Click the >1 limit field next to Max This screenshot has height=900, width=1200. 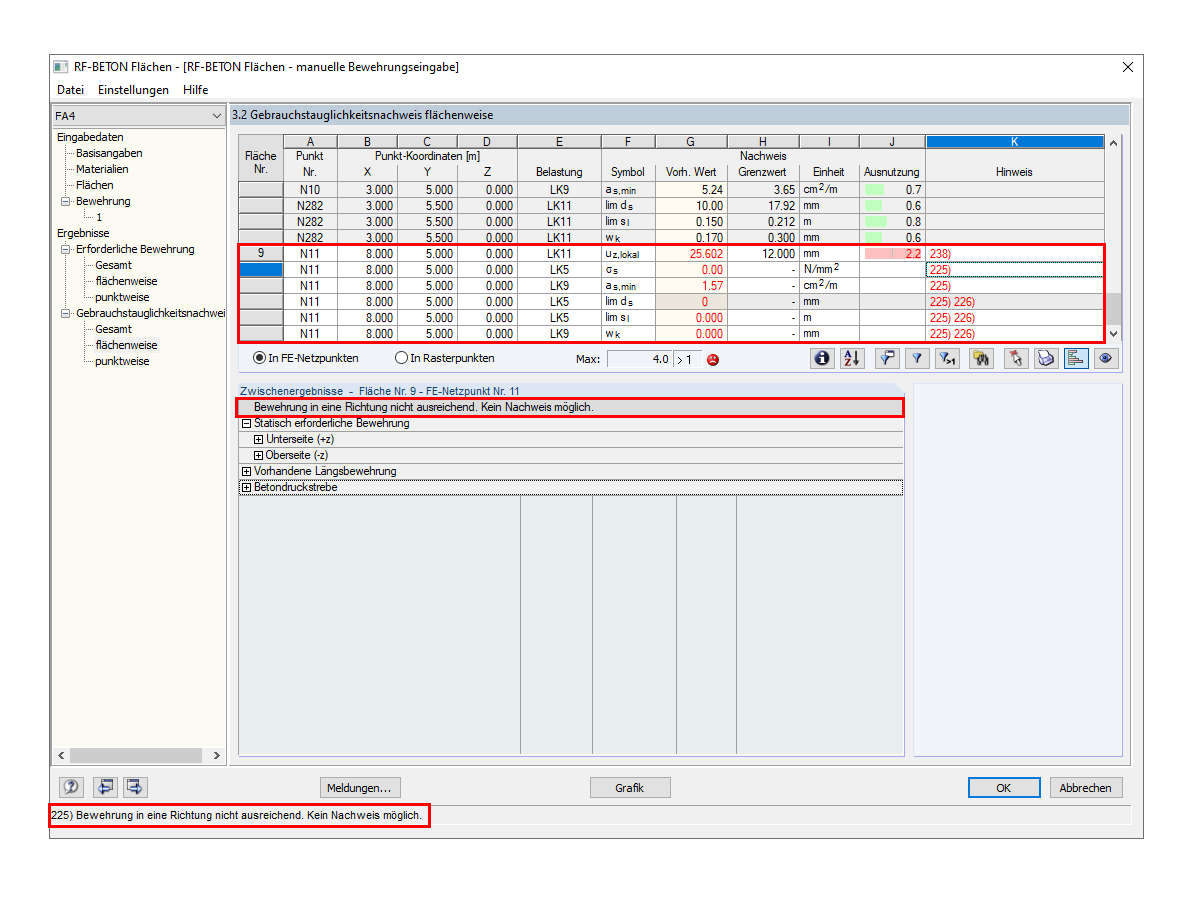[686, 359]
